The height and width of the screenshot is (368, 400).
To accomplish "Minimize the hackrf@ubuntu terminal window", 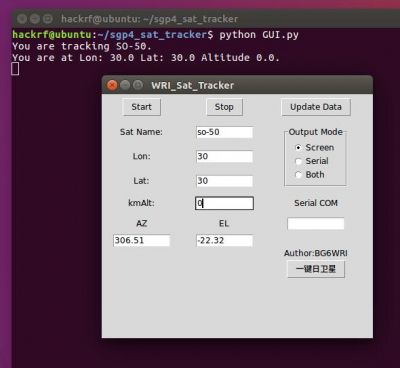I will 35,19.
